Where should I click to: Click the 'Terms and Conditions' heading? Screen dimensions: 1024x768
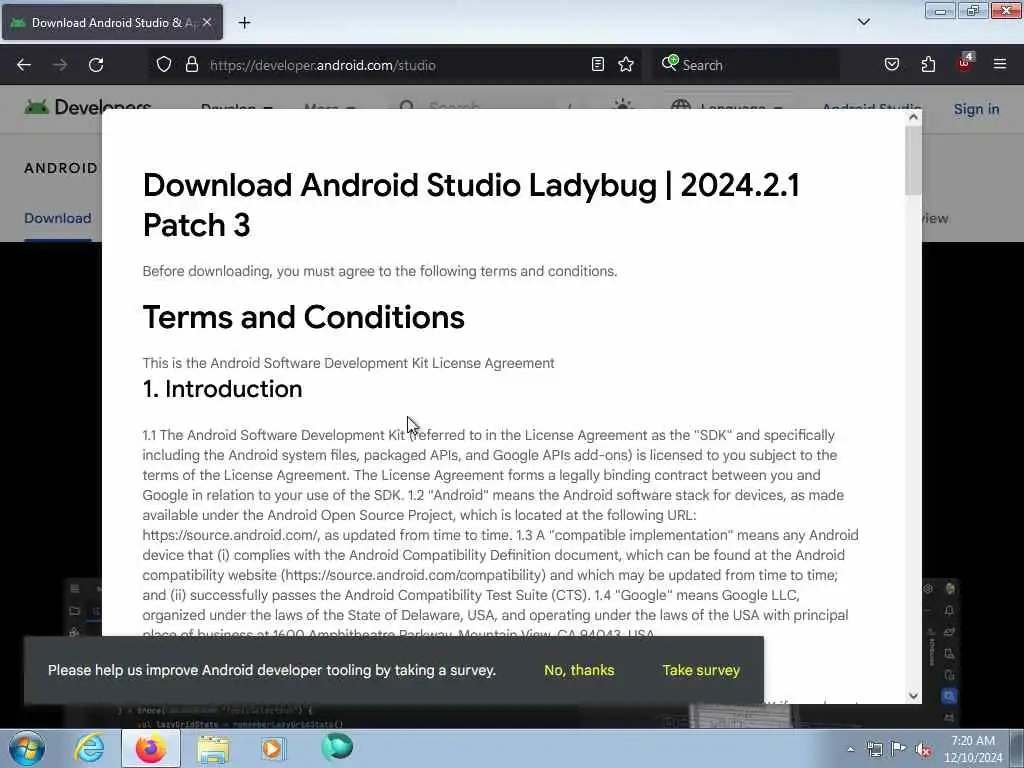304,317
